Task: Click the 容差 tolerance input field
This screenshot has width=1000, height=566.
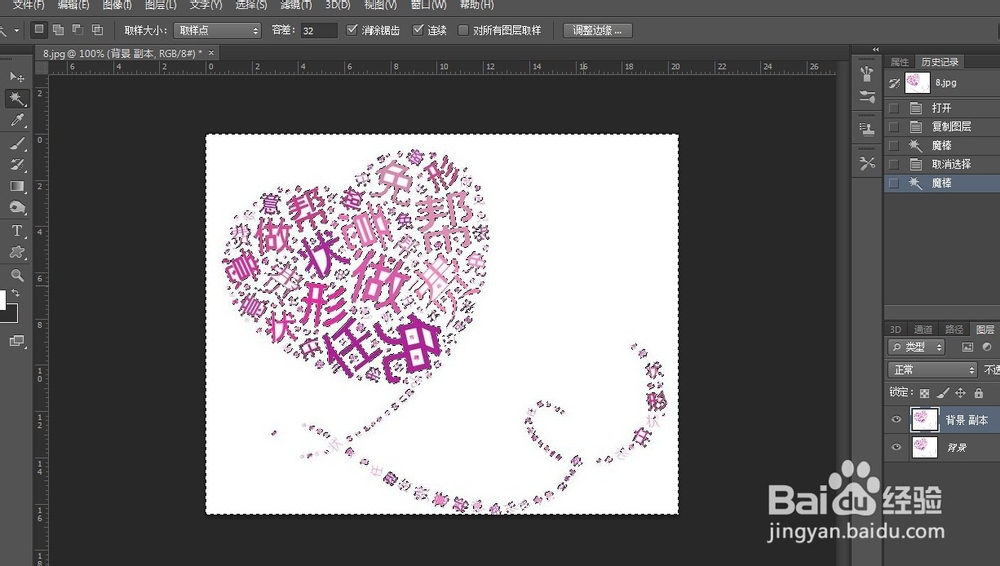Action: tap(318, 30)
